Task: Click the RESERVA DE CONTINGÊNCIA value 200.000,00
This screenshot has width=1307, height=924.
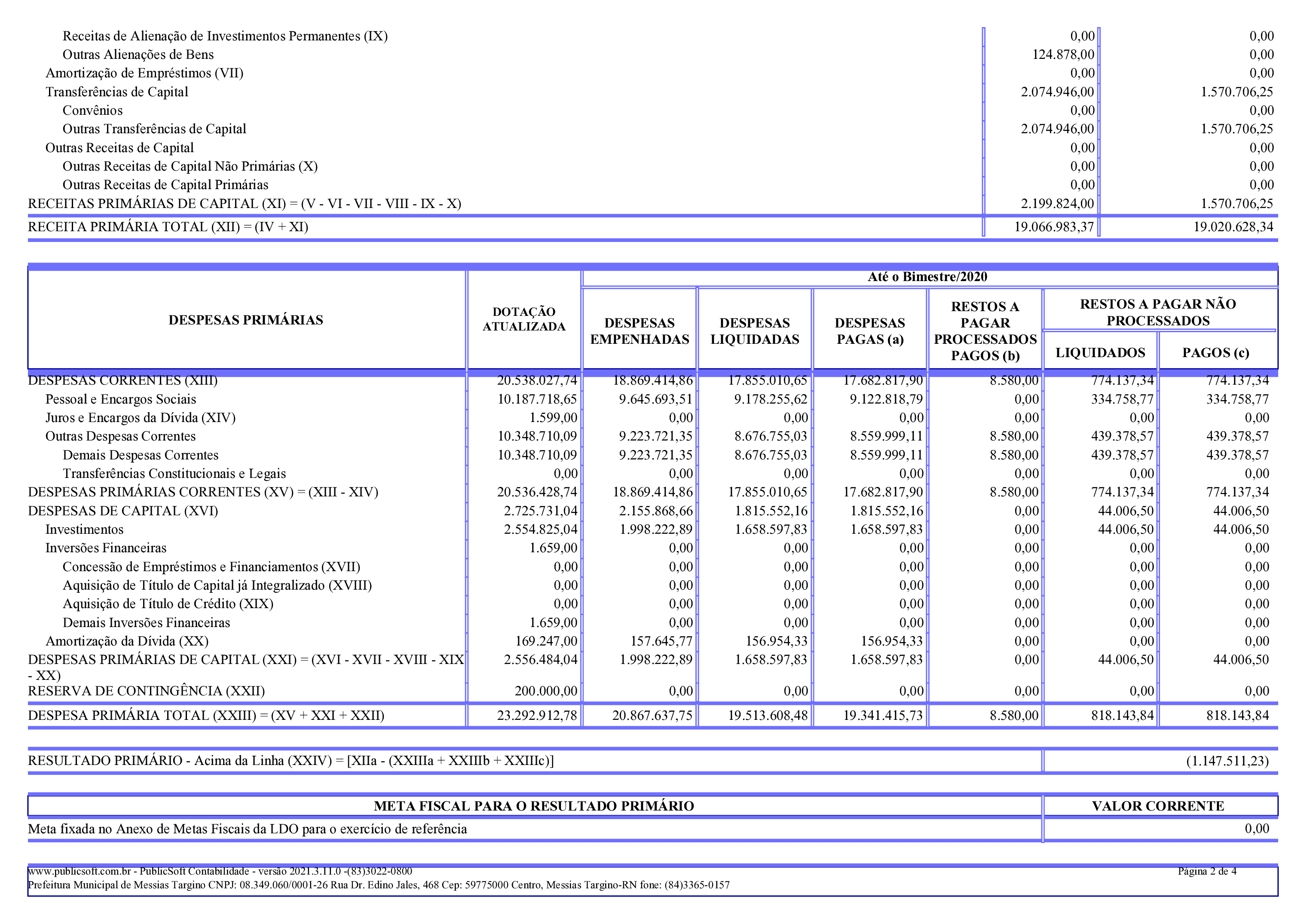Action: coord(545,691)
